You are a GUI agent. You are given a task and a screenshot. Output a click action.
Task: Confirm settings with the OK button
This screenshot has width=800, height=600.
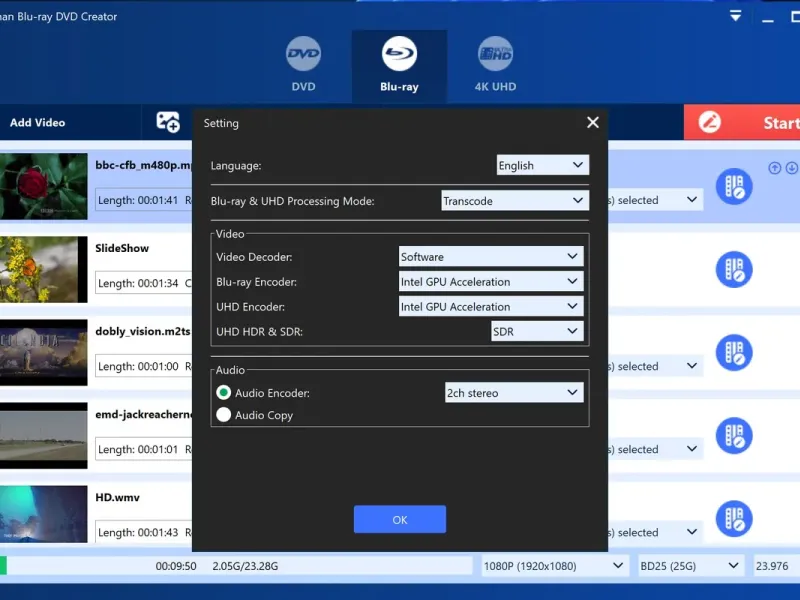pos(399,519)
